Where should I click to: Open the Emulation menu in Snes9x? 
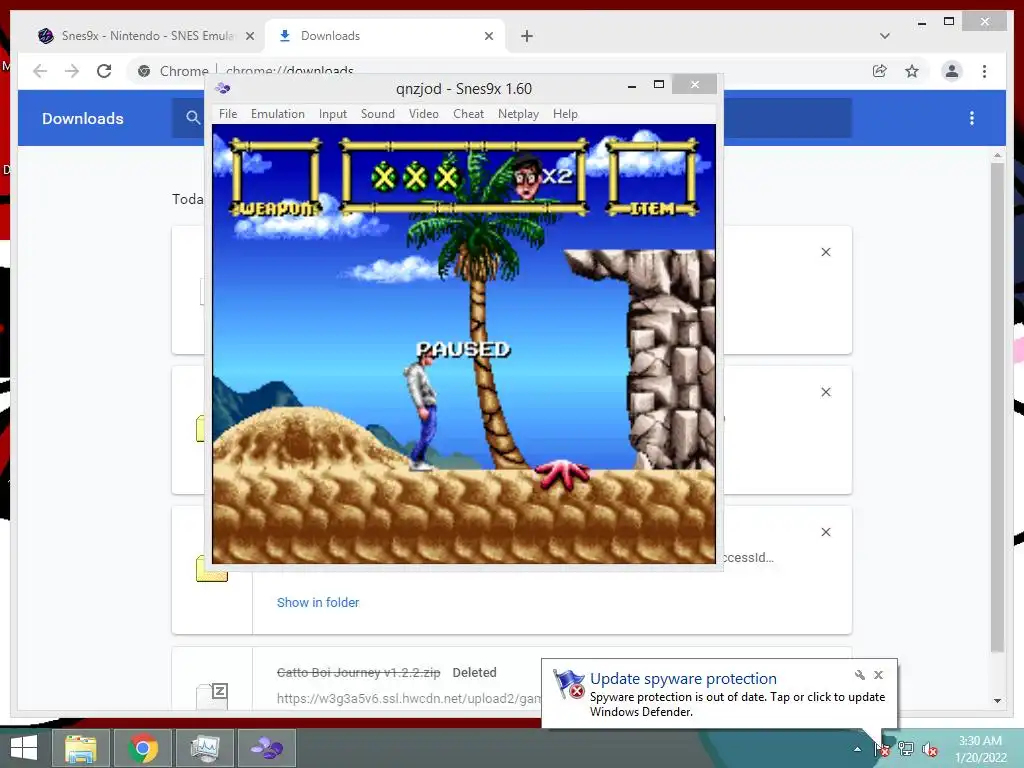point(278,114)
